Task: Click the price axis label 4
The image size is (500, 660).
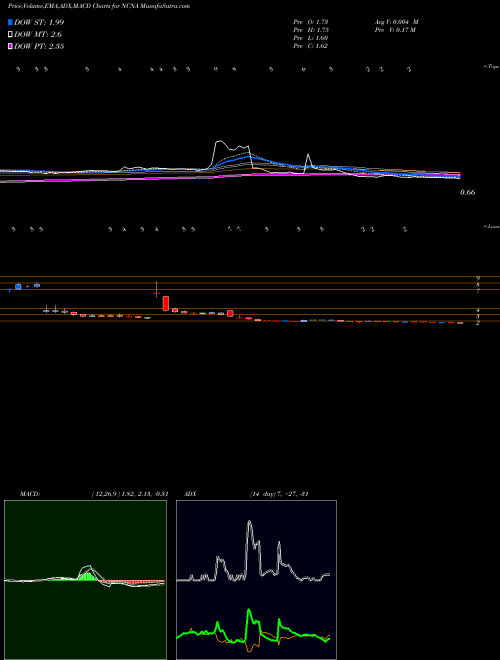Action: (x=478, y=311)
